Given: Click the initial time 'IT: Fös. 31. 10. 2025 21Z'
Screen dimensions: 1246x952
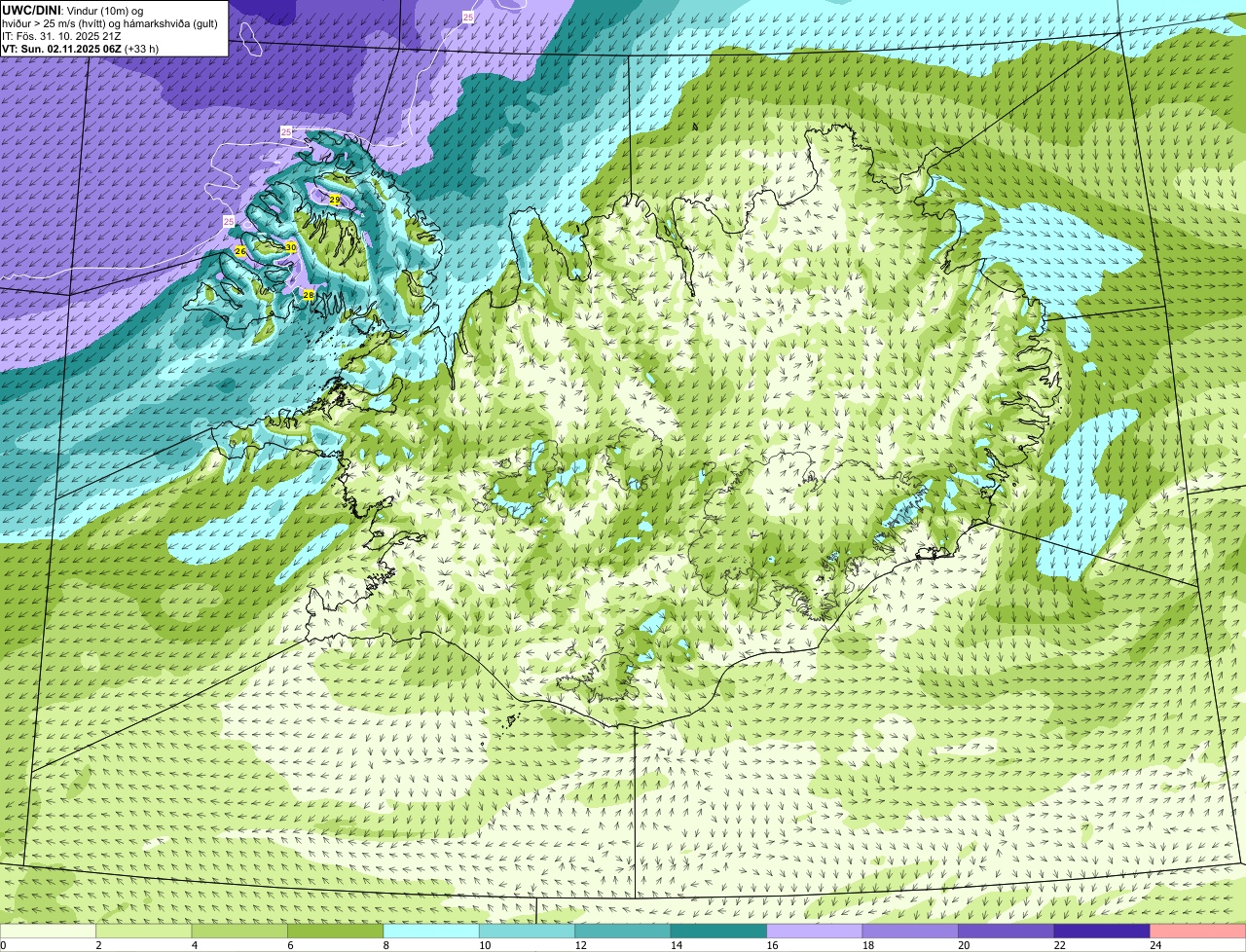Looking at the screenshot, I should point(61,36).
